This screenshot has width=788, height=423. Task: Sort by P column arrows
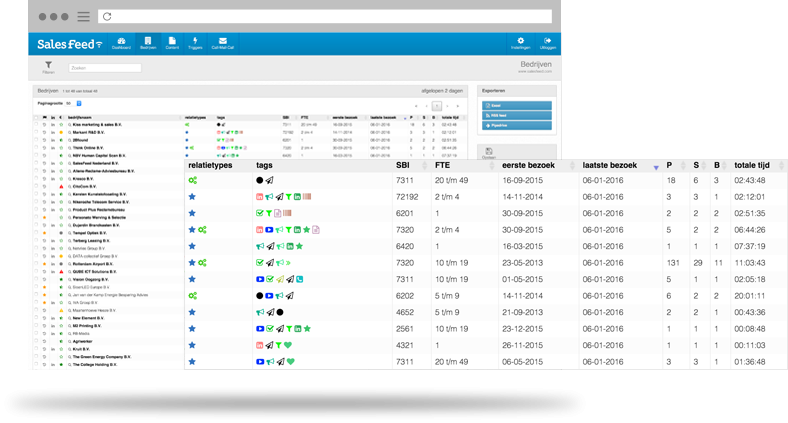tap(682, 166)
